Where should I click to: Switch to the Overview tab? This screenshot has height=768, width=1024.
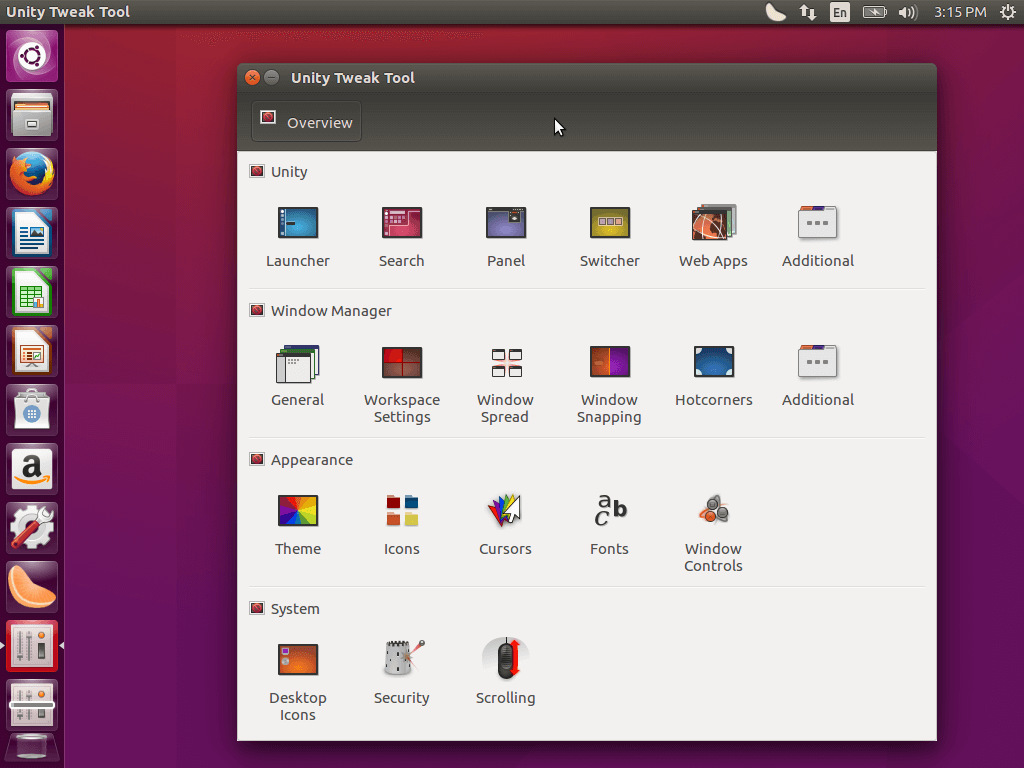pyautogui.click(x=306, y=121)
